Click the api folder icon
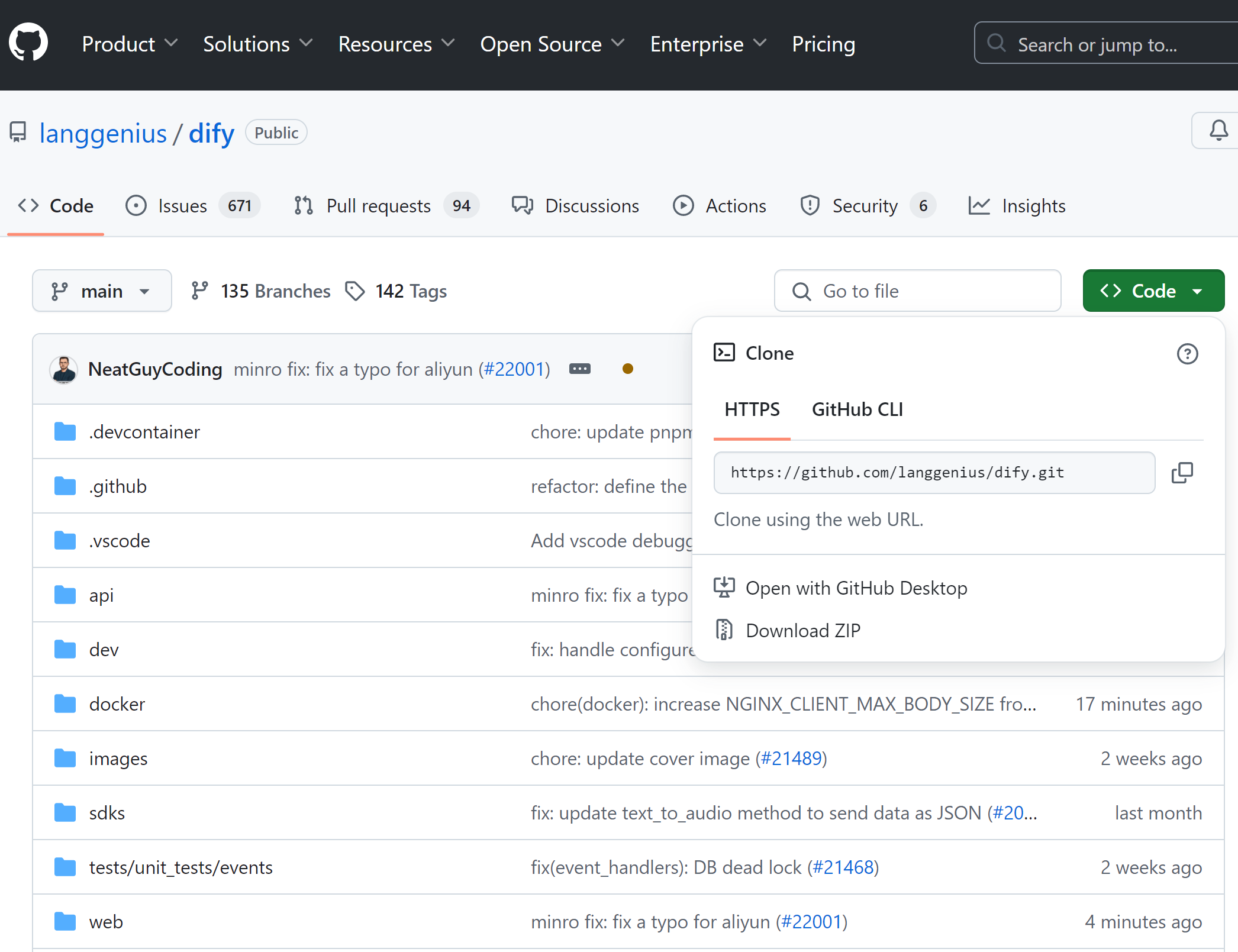The height and width of the screenshot is (952, 1238). pyautogui.click(x=65, y=595)
